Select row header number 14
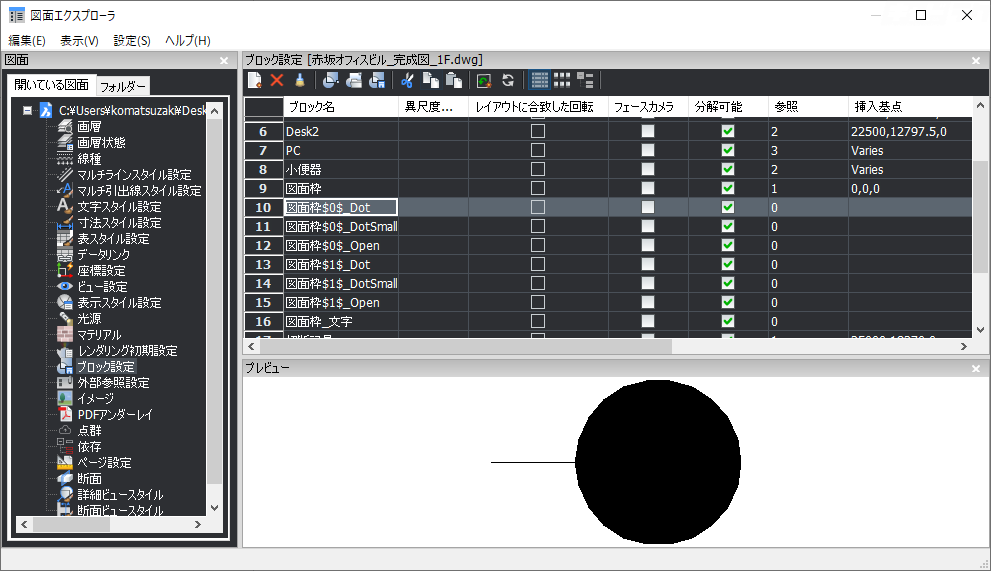Viewport: 991px width, 571px height. coord(264,283)
